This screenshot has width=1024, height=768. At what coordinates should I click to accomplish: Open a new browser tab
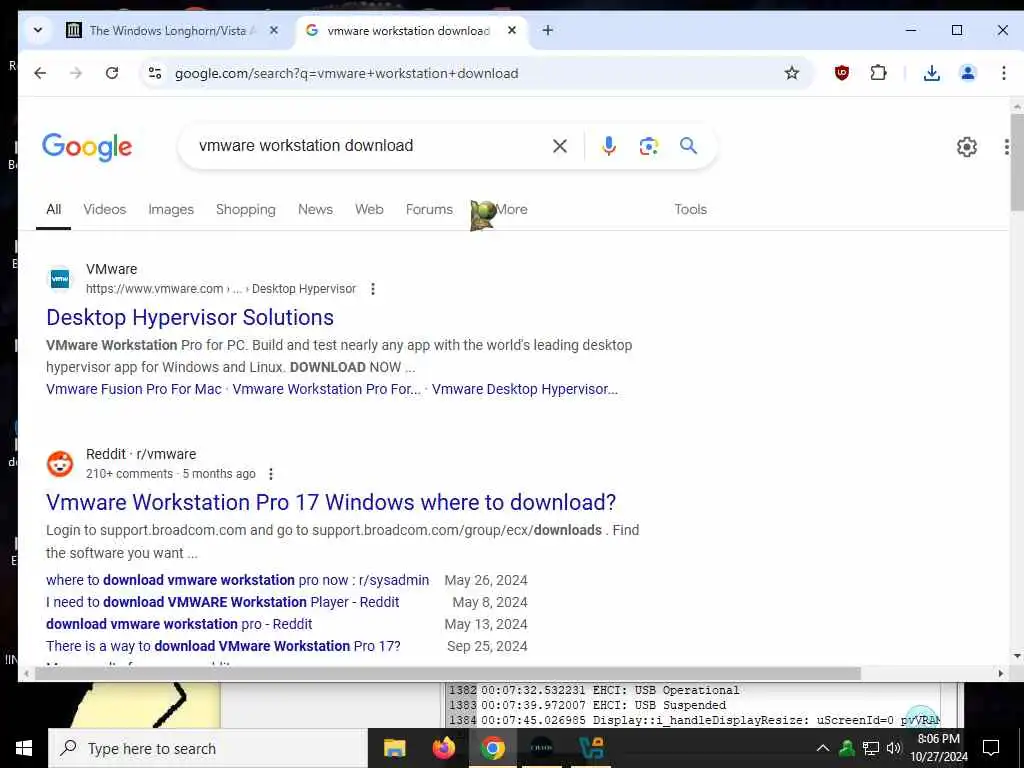(548, 30)
